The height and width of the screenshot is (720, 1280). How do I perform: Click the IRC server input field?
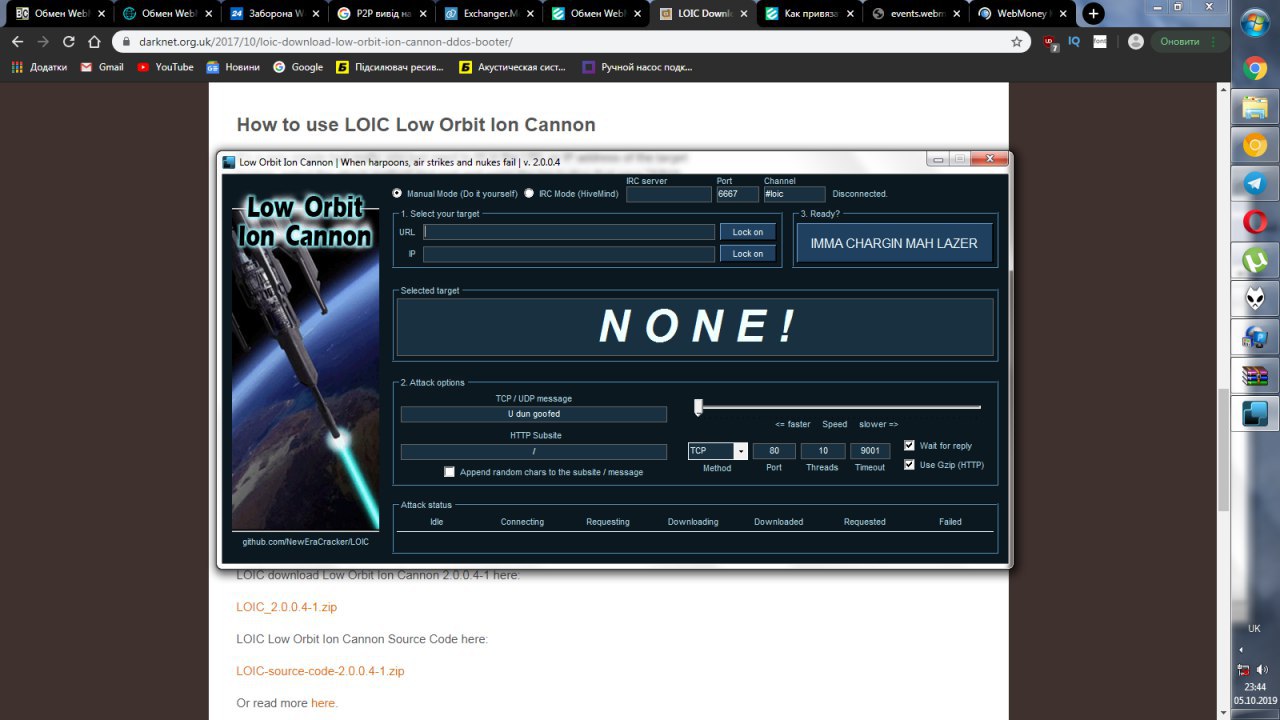(669, 194)
